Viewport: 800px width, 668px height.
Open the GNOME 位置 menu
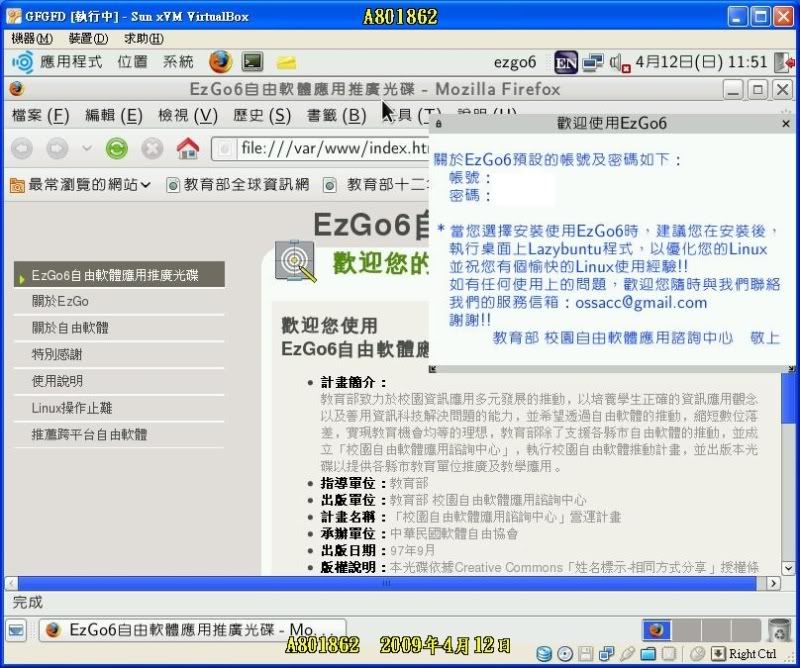click(x=132, y=62)
